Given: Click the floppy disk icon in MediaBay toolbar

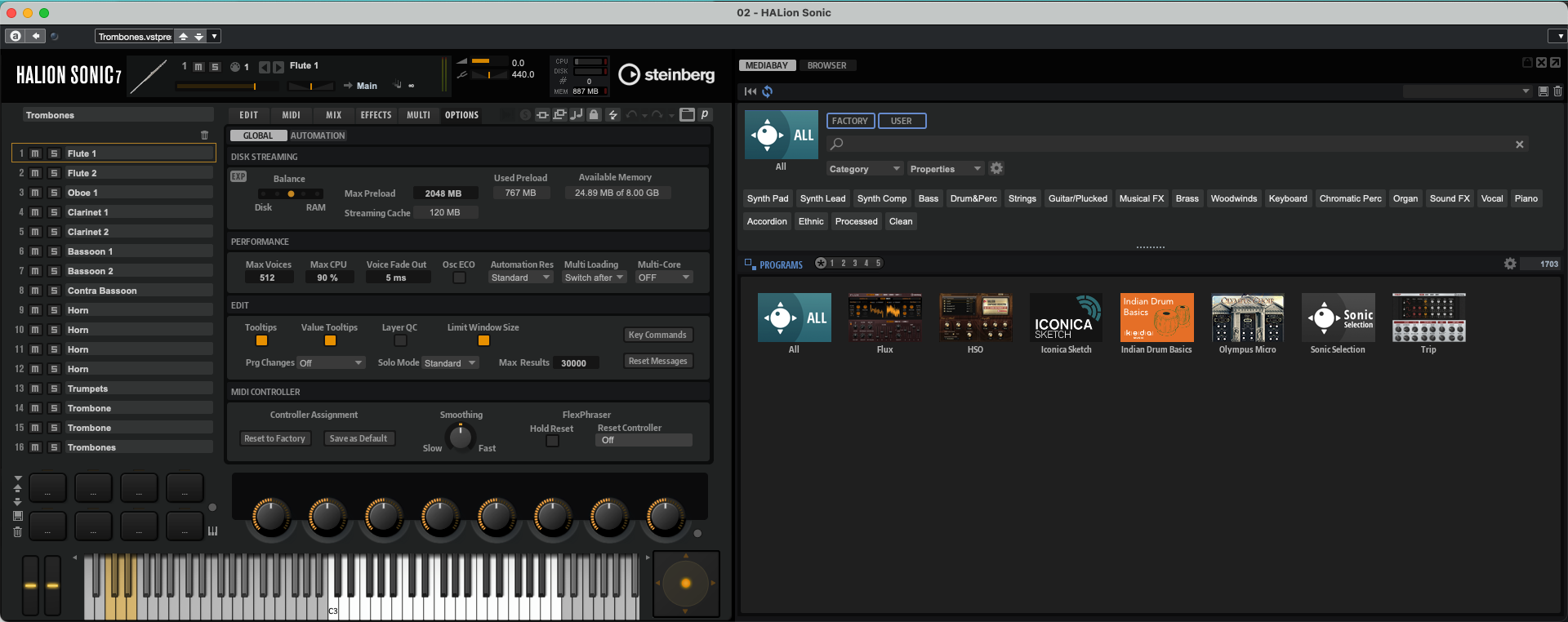Looking at the screenshot, I should [1543, 91].
